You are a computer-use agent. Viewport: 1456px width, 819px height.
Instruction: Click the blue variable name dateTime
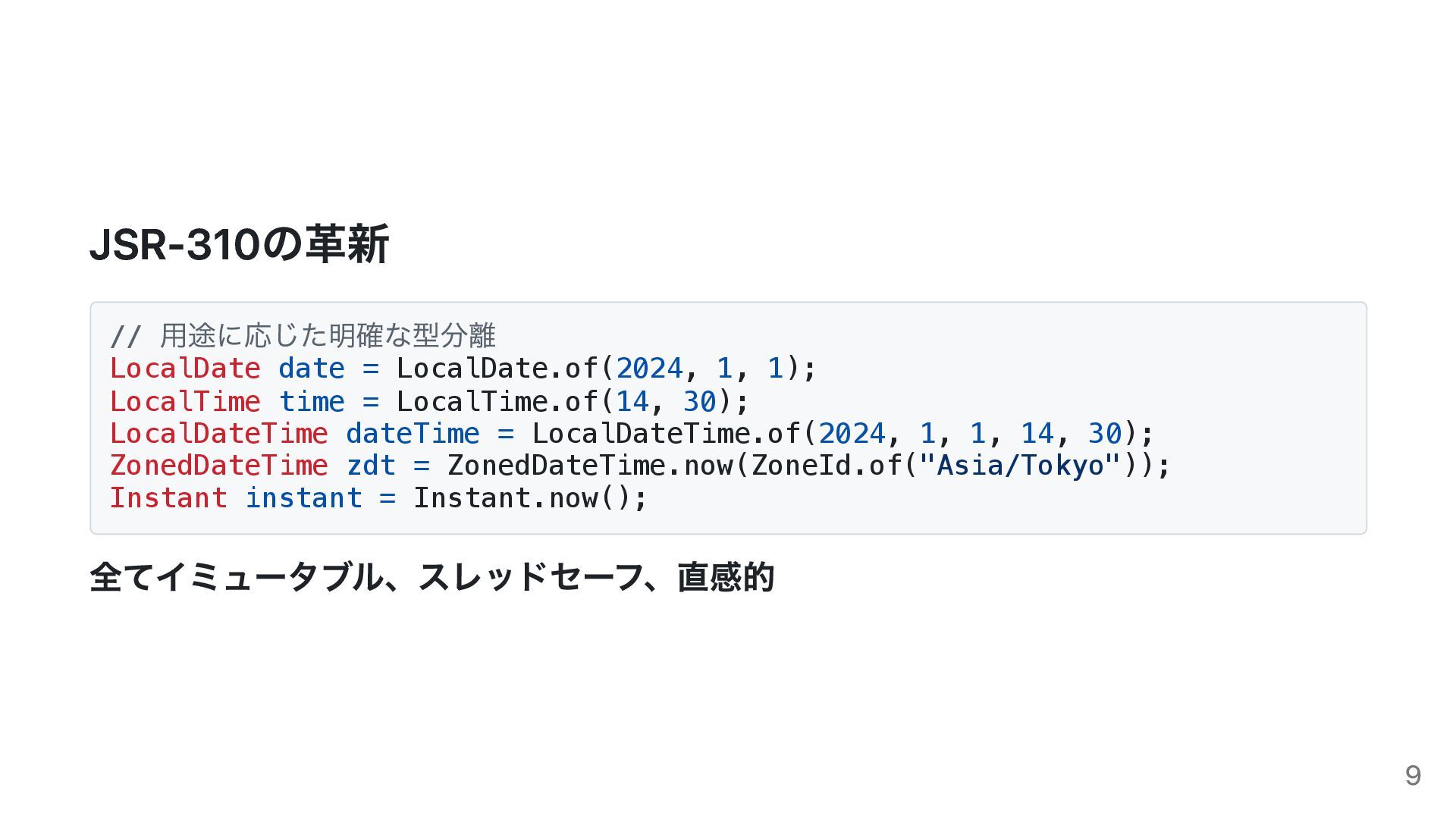click(413, 434)
